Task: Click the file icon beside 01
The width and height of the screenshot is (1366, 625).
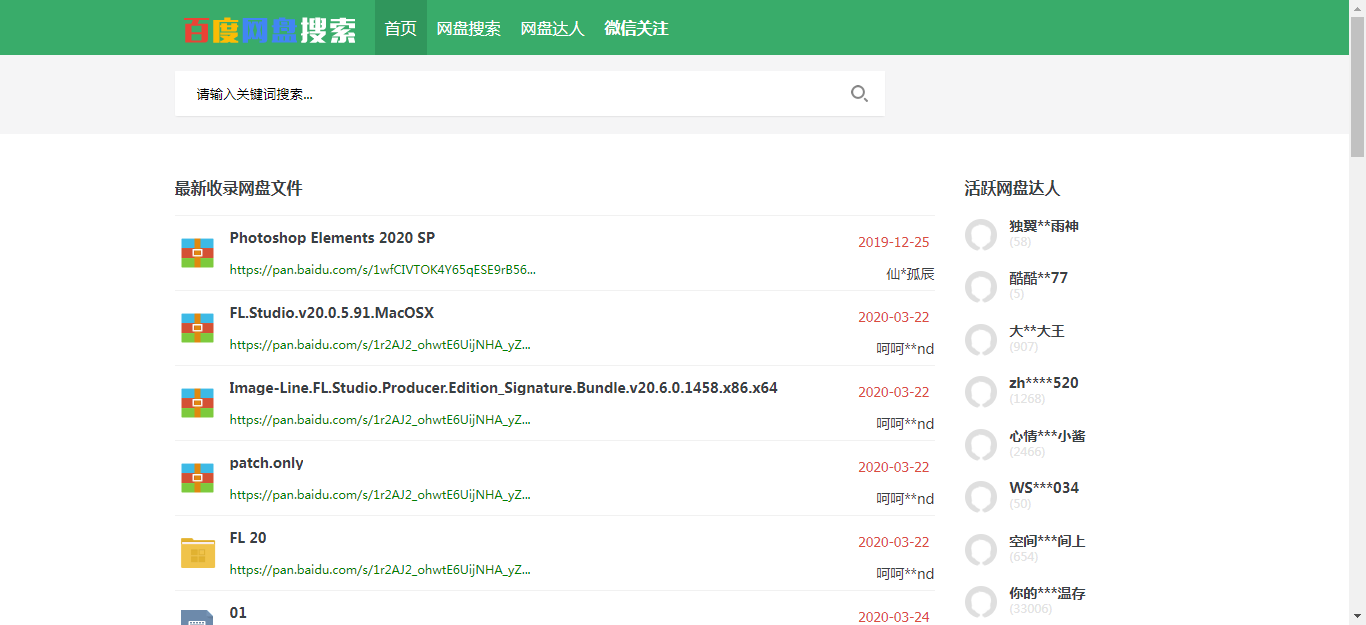Action: coord(198,617)
